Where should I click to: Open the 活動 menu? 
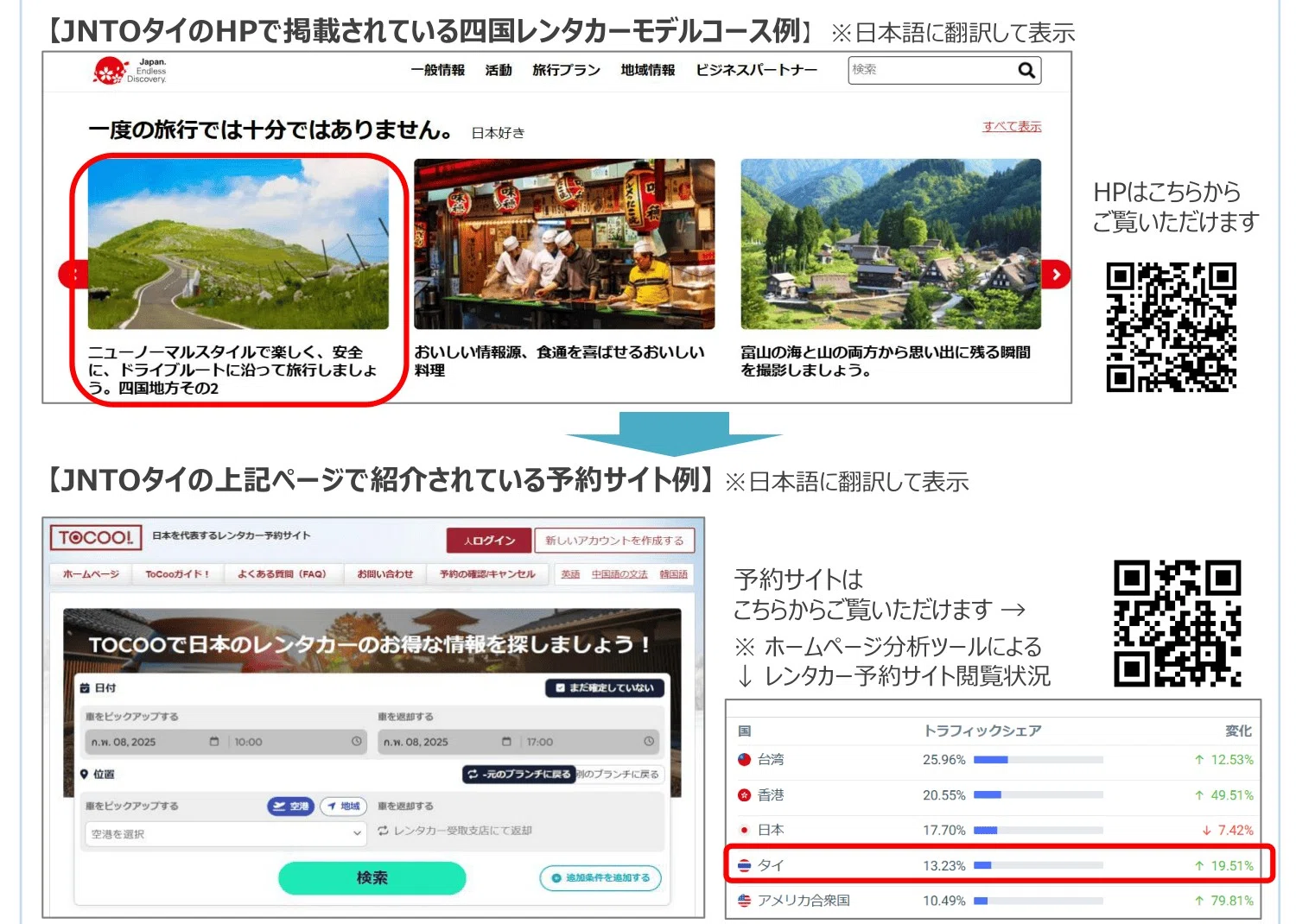pos(499,71)
